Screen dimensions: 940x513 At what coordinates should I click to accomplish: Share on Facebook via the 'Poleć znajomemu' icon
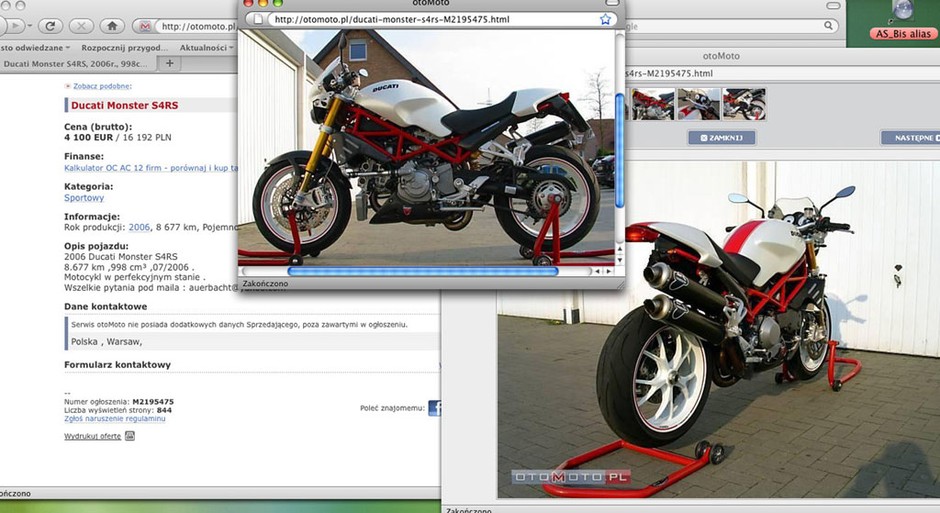(435, 408)
